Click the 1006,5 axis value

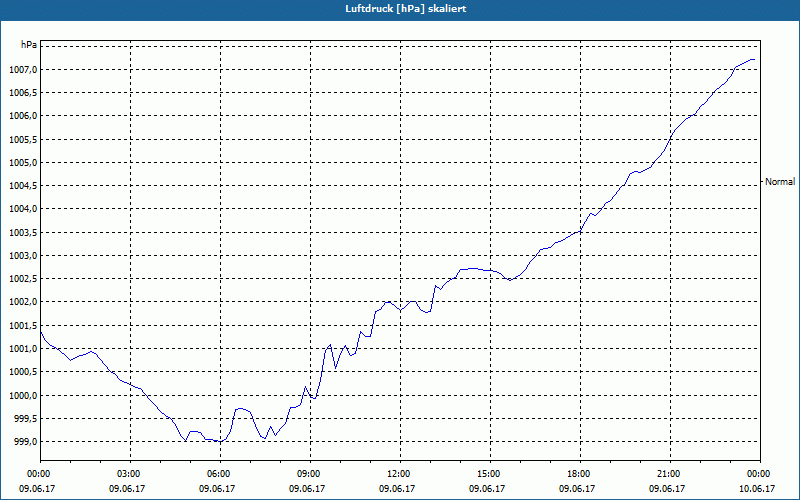(x=23, y=93)
